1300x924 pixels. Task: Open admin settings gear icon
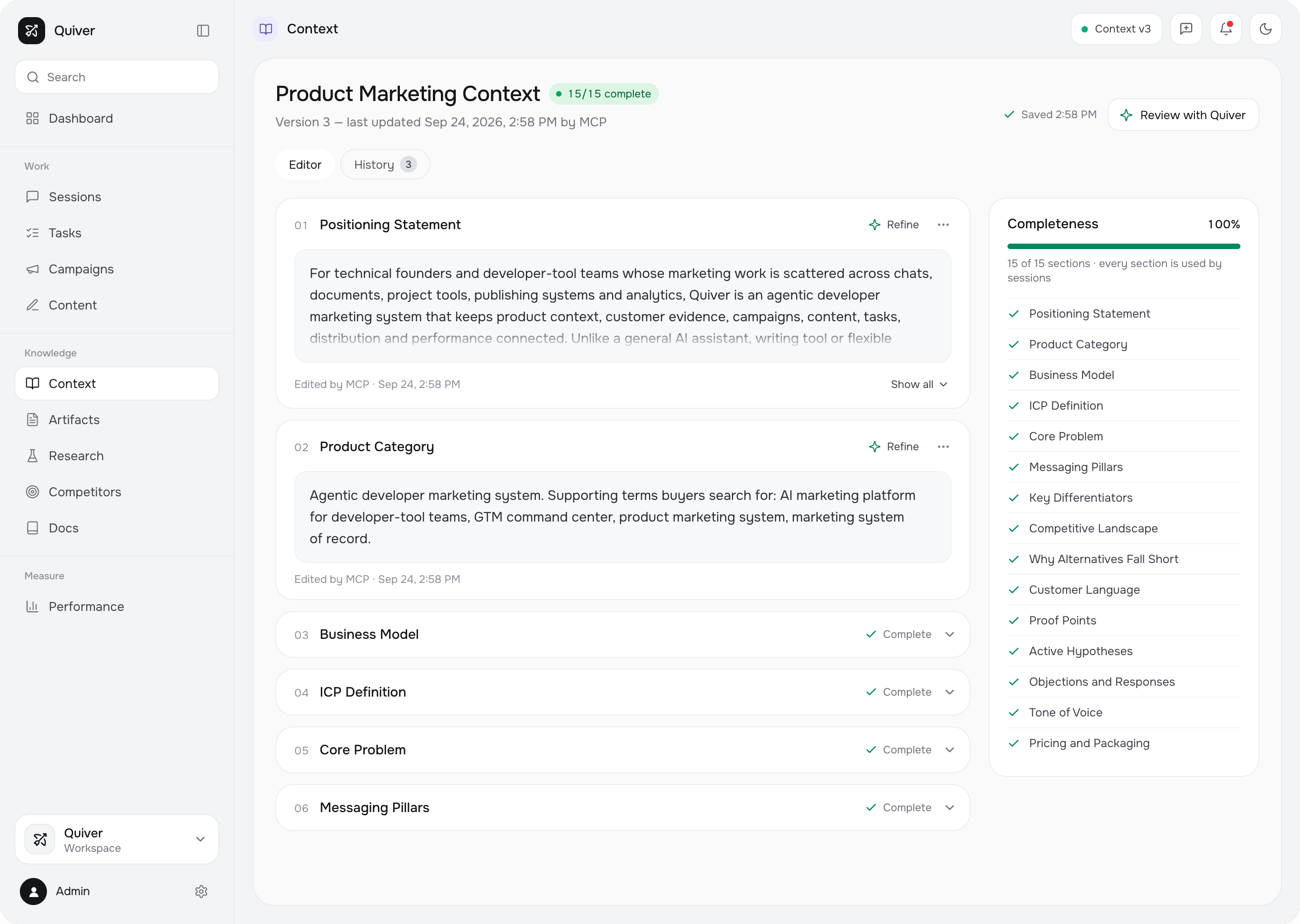click(x=201, y=891)
